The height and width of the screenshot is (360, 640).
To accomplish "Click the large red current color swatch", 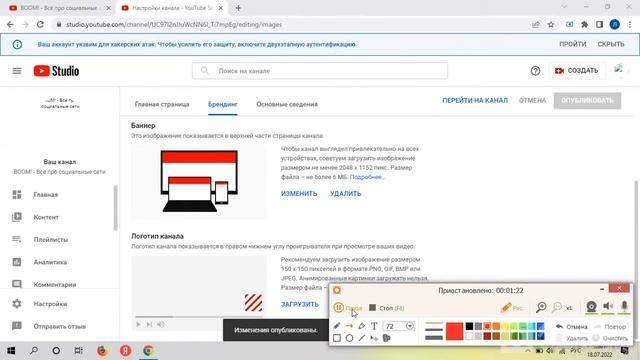I will pyautogui.click(x=454, y=331).
